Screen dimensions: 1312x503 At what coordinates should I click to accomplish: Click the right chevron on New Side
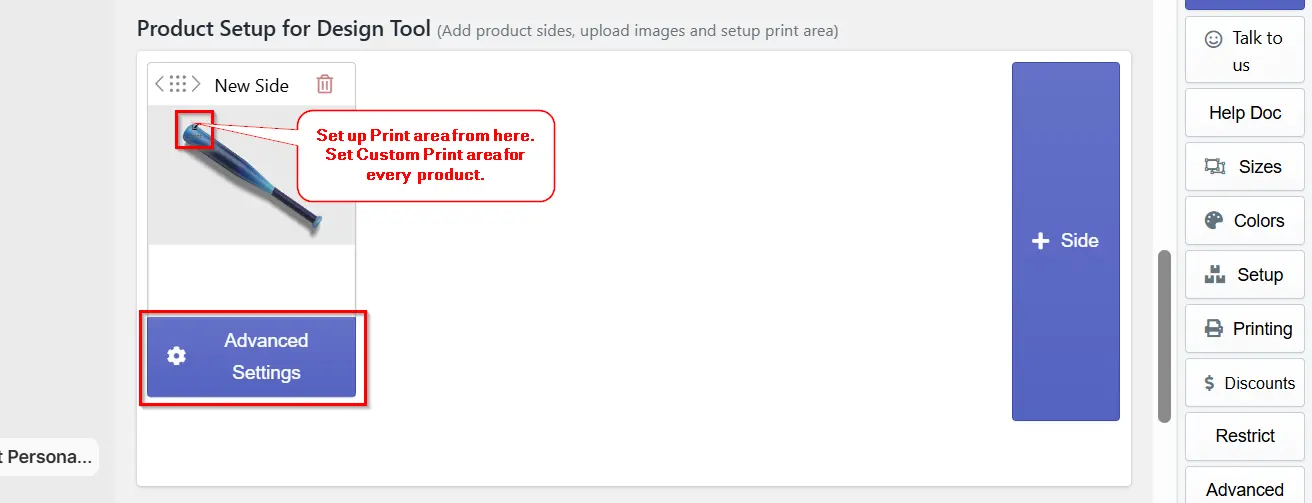click(196, 84)
